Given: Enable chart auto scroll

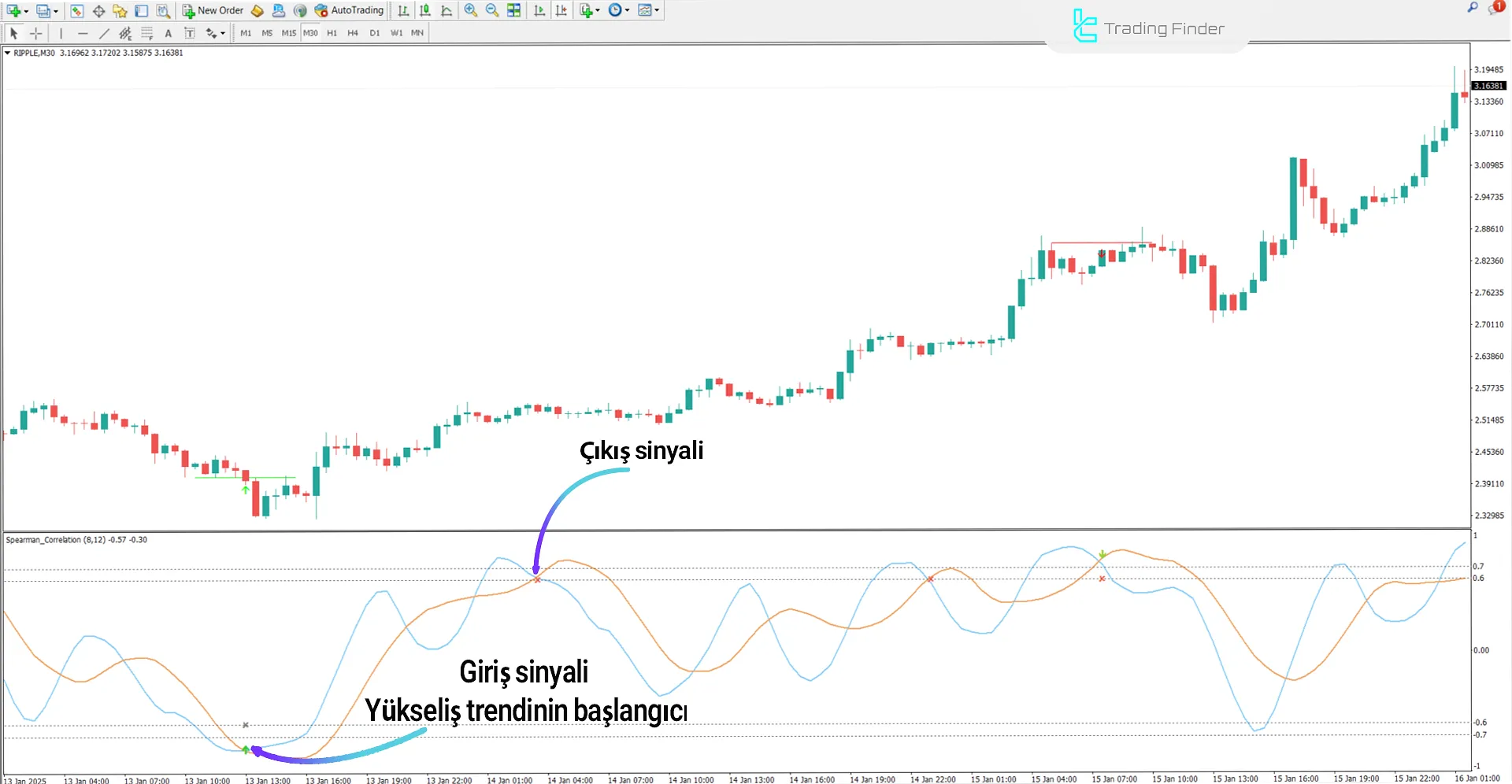Looking at the screenshot, I should pos(539,10).
